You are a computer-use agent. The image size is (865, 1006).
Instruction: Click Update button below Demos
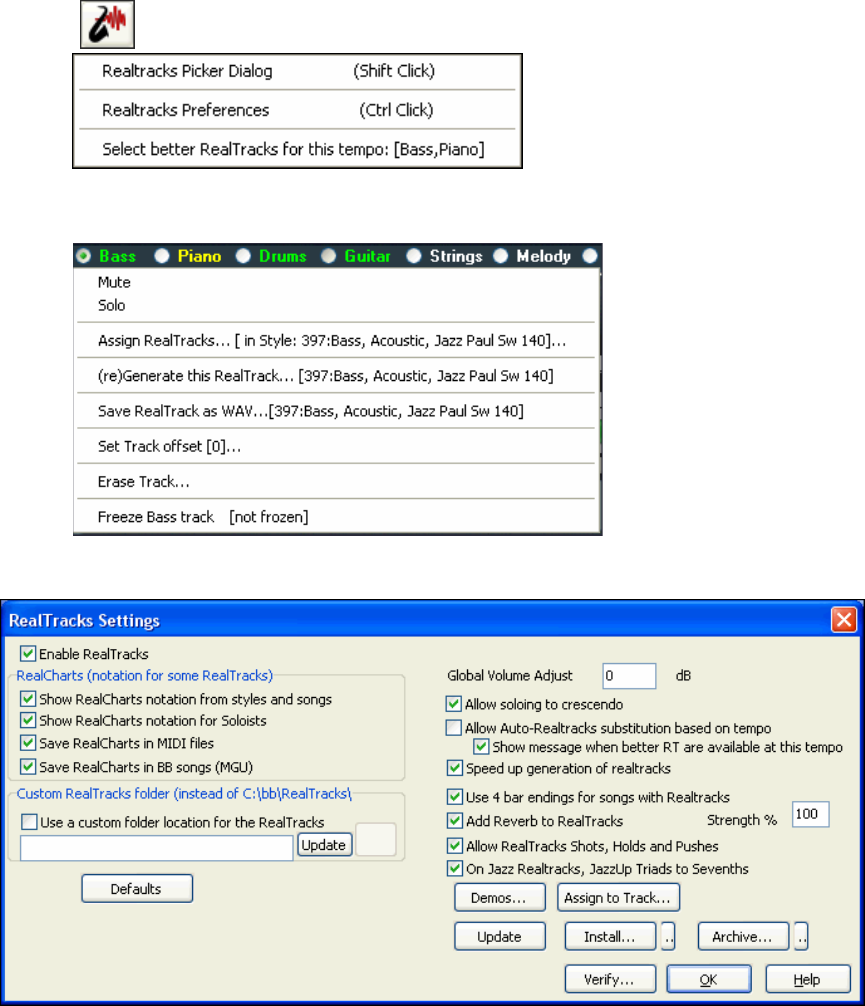click(x=500, y=937)
